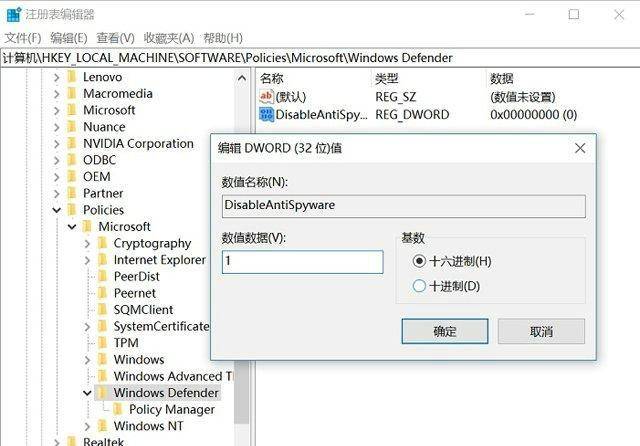Click the Nuance folder icon
640x446 pixels.
(x=72, y=127)
